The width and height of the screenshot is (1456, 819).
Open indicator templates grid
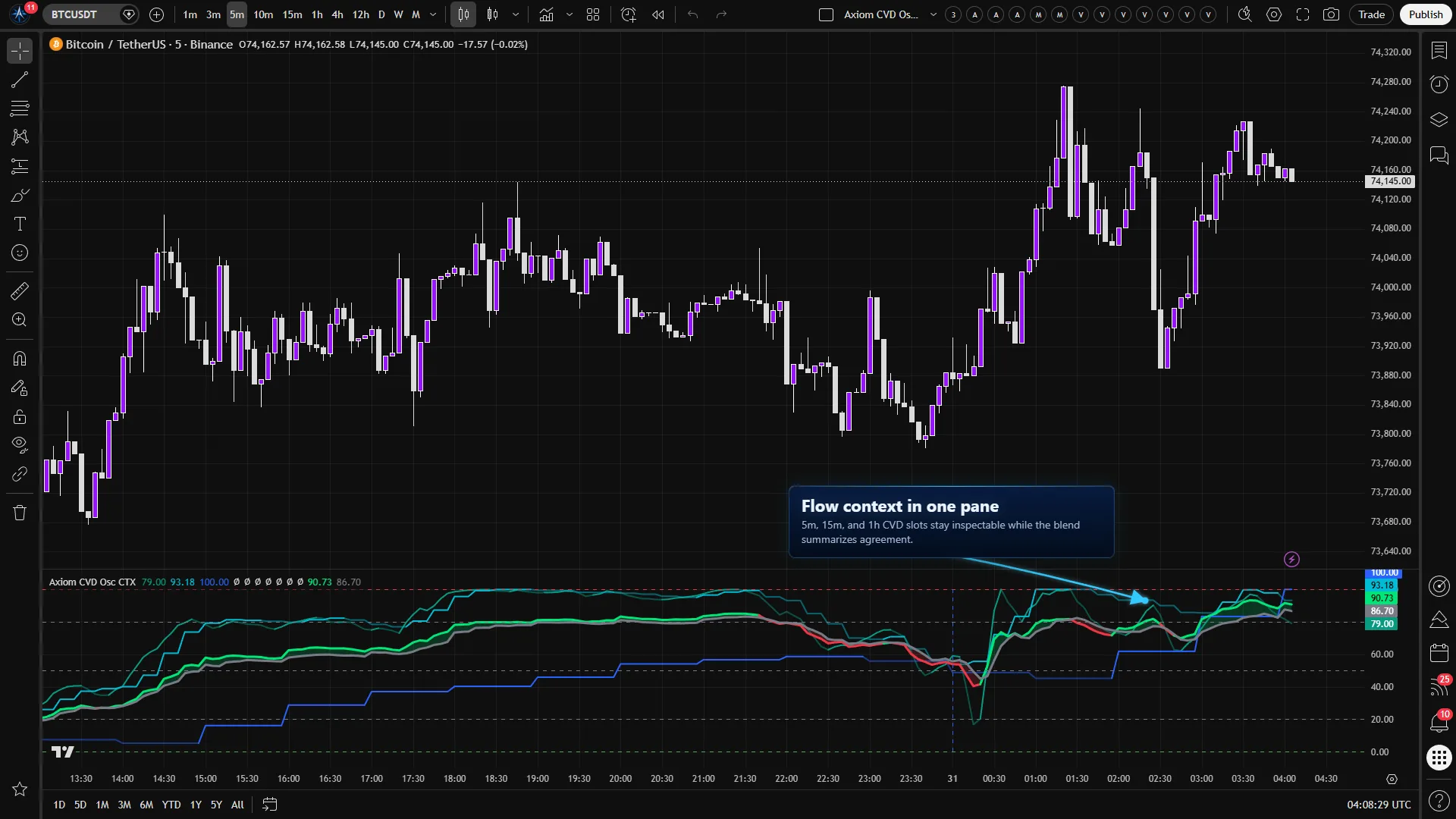tap(593, 14)
